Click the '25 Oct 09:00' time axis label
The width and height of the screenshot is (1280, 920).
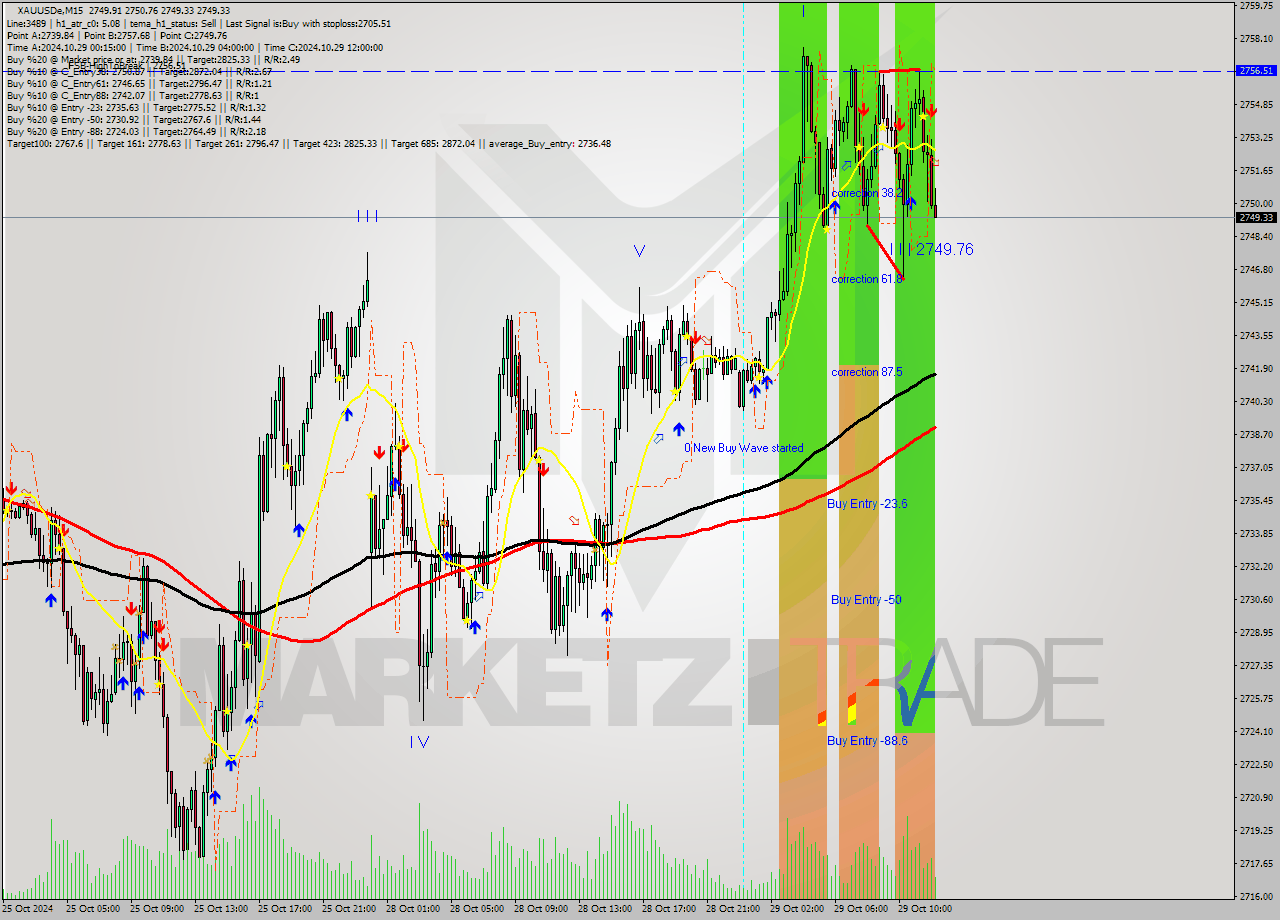(156, 909)
